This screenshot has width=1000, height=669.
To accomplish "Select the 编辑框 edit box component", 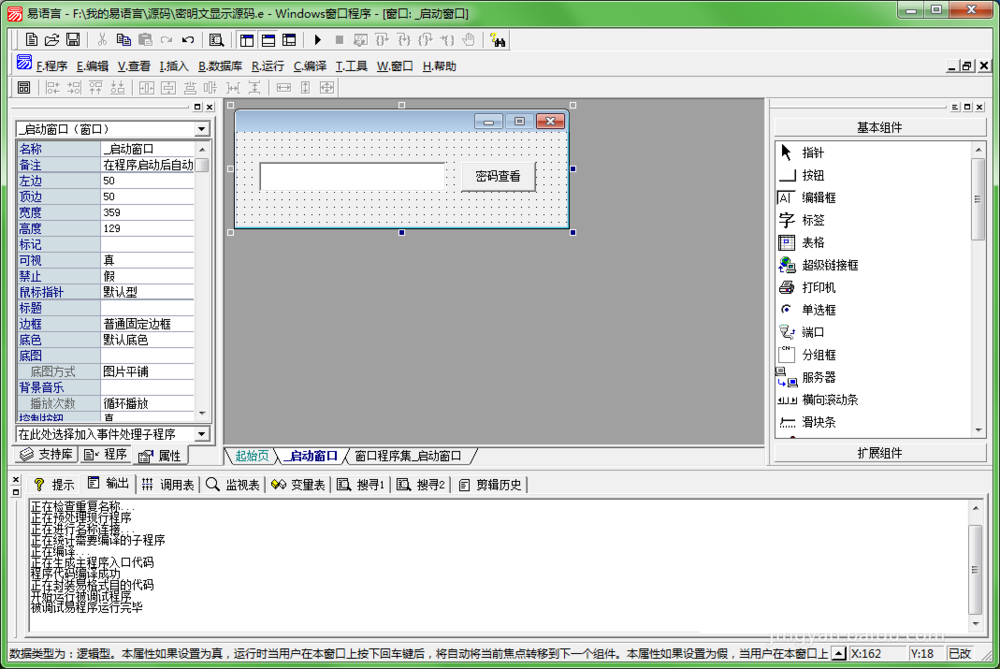I will pos(818,198).
